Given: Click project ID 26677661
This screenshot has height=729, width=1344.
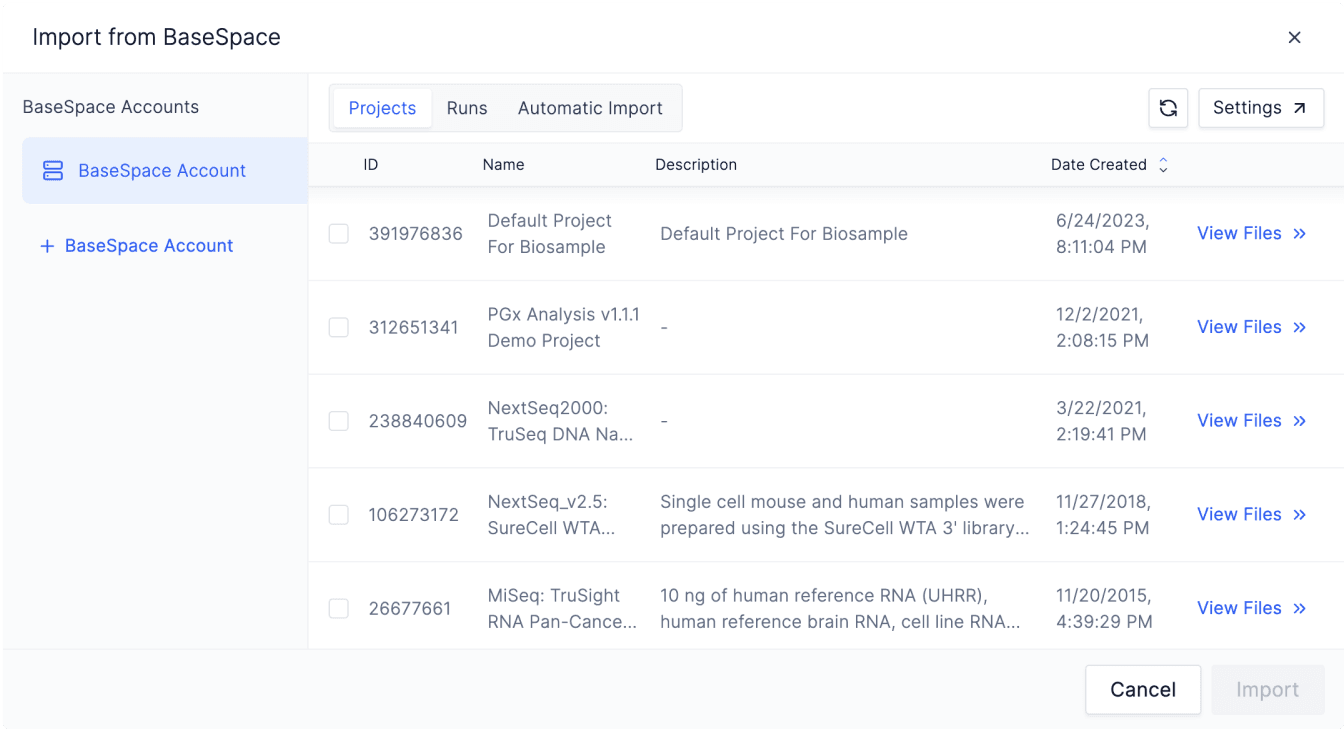Looking at the screenshot, I should coord(409,609).
